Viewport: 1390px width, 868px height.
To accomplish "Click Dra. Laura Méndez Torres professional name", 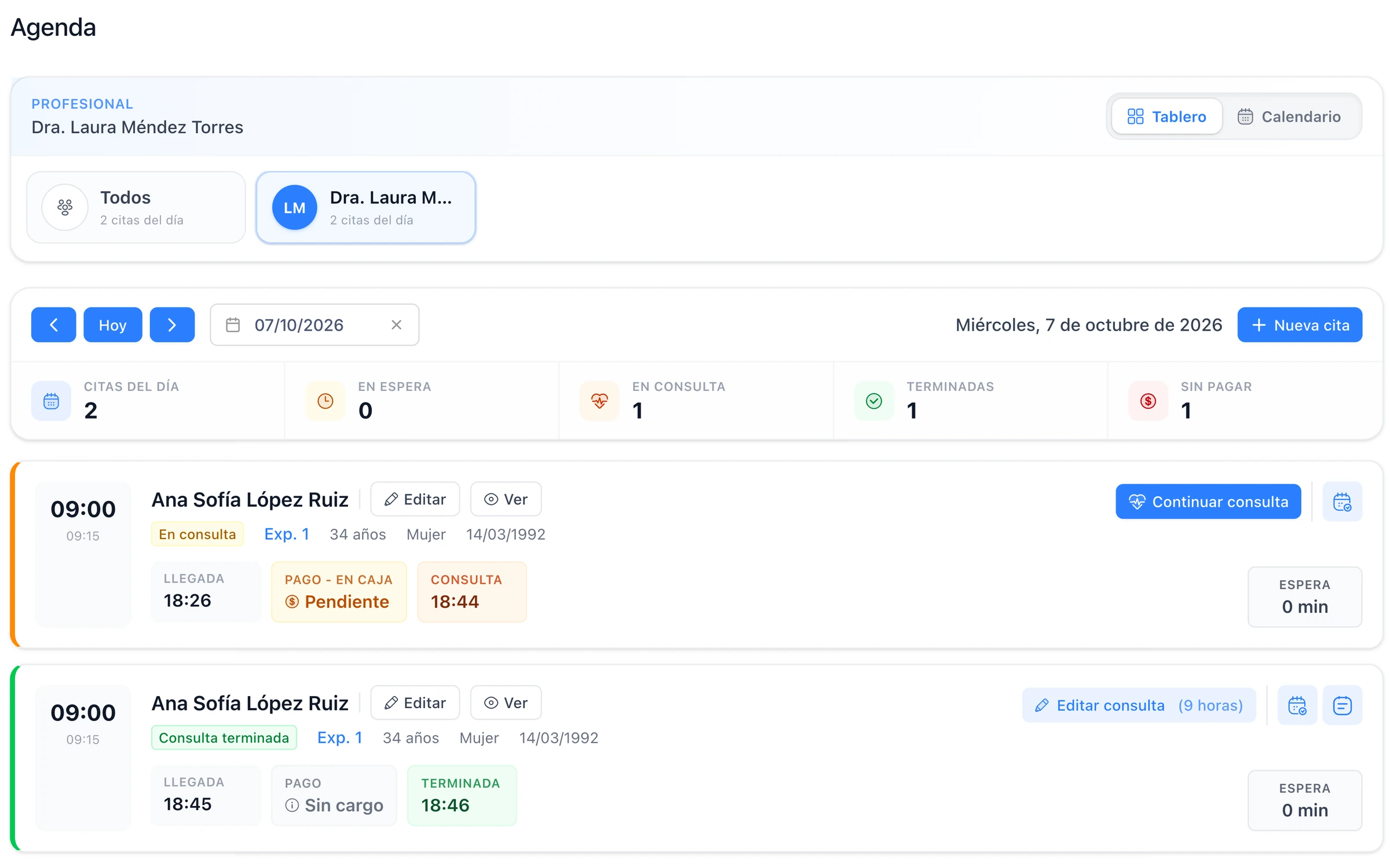I will coord(137,127).
